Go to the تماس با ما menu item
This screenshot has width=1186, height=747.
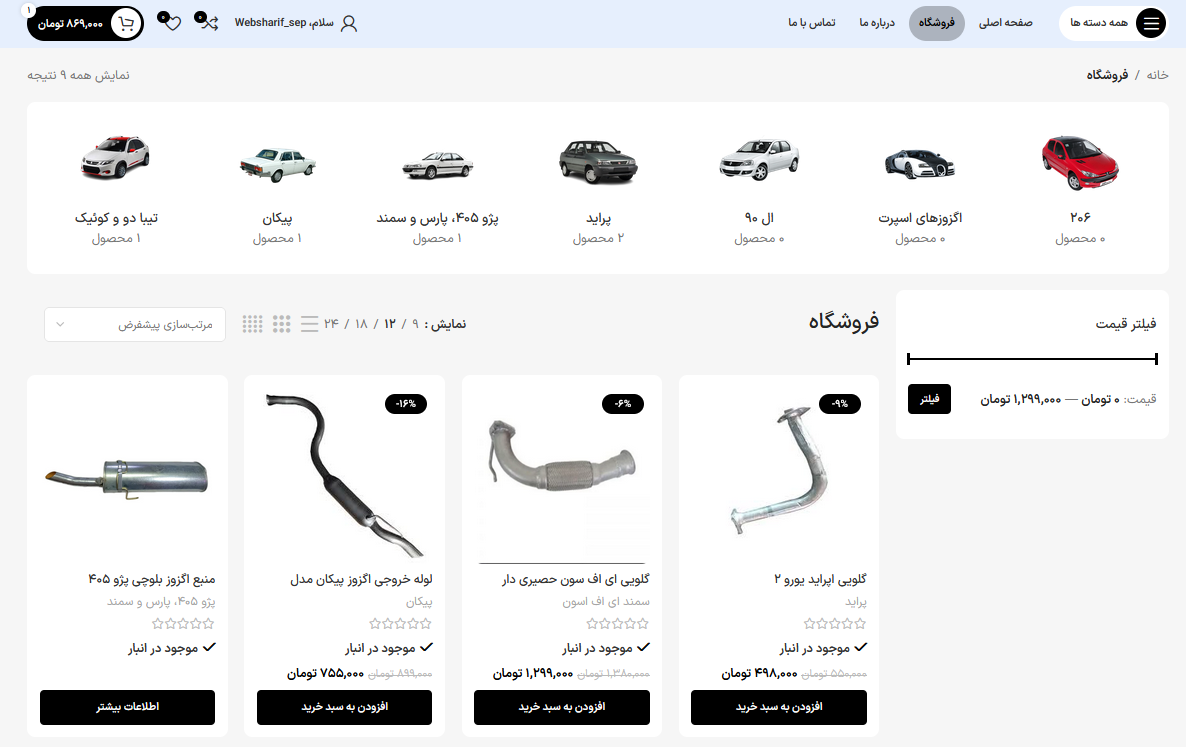[x=812, y=23]
